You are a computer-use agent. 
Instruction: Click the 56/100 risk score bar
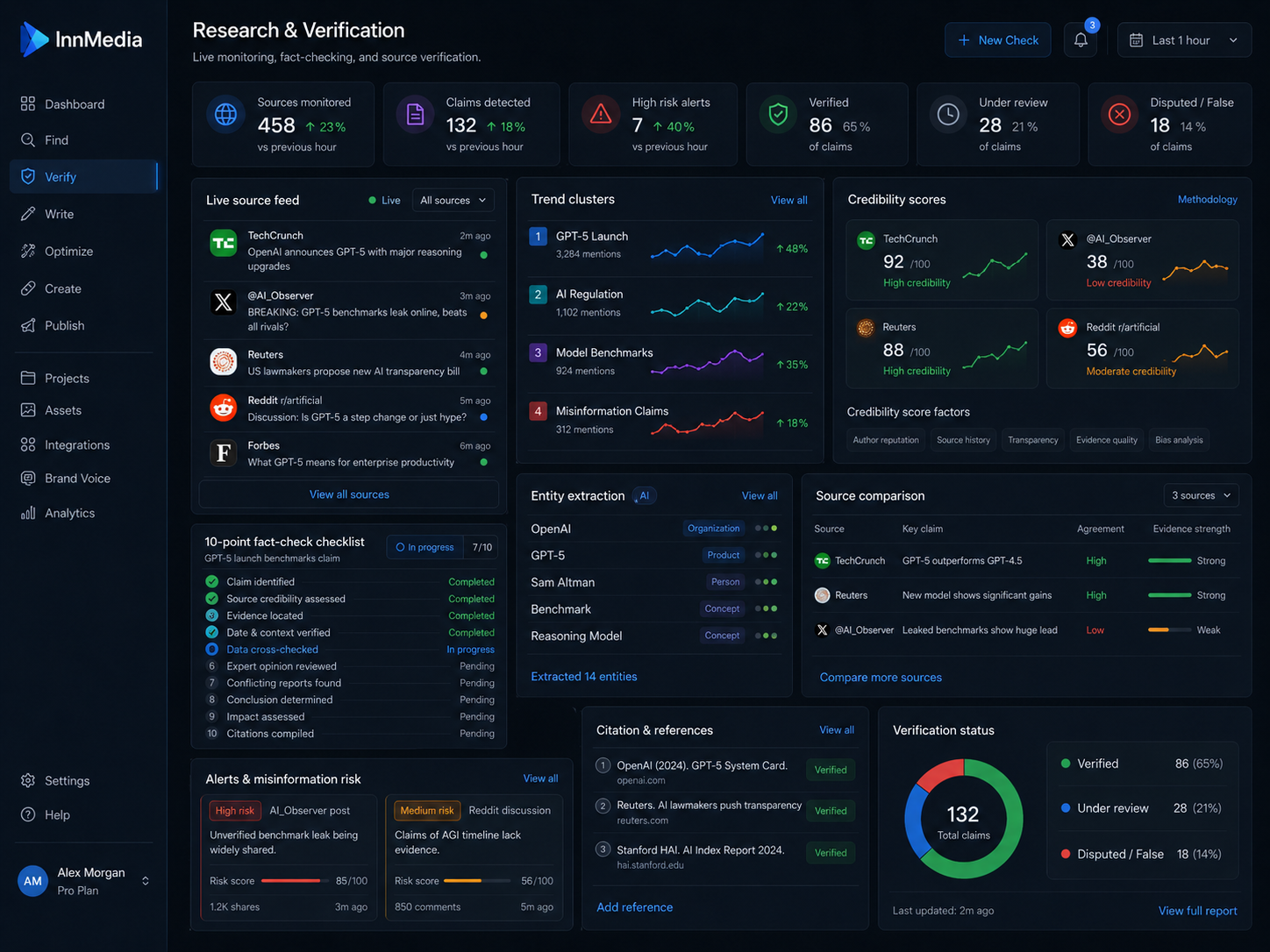coord(477,881)
